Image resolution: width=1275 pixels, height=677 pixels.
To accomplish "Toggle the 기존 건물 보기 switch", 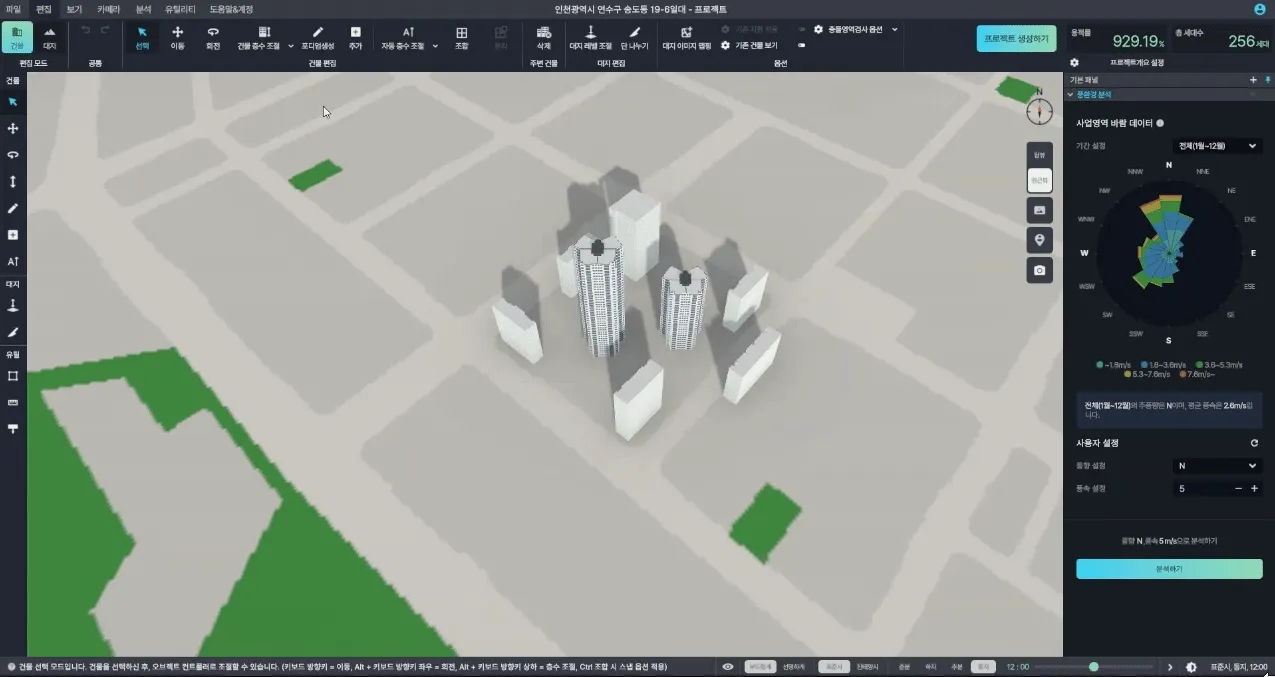I will click(x=802, y=46).
